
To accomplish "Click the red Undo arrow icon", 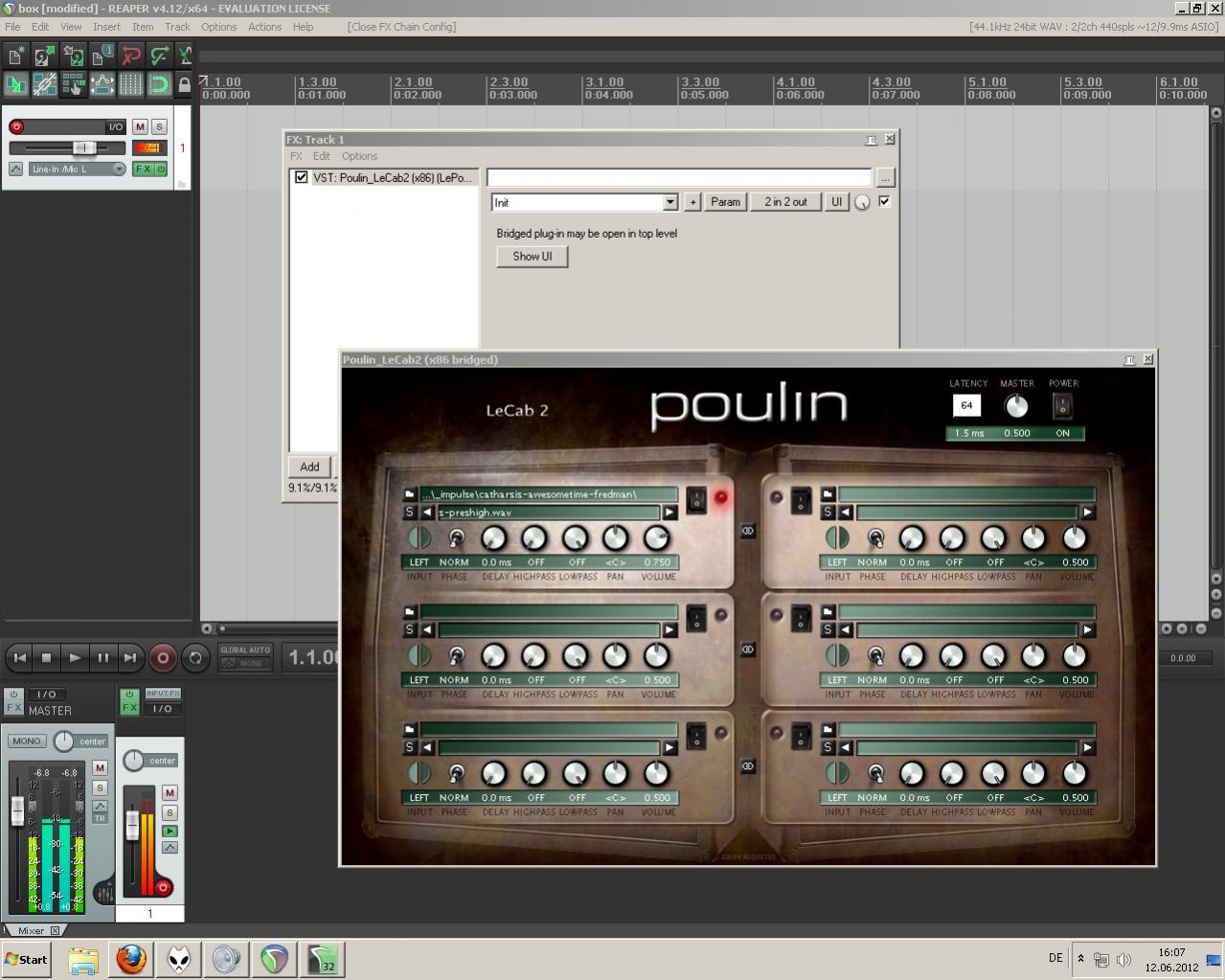I will point(130,57).
